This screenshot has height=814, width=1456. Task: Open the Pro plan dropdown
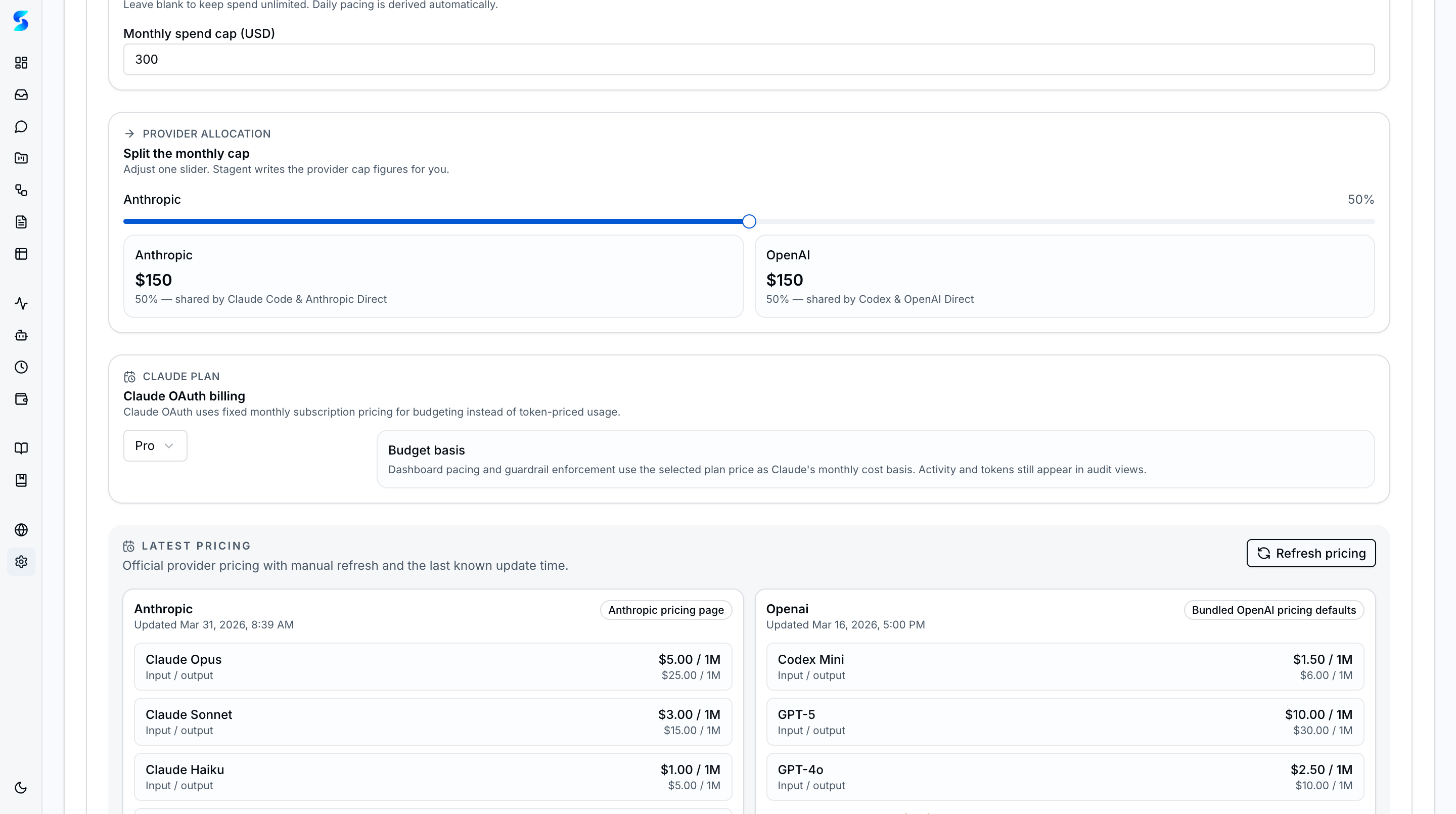click(x=154, y=445)
